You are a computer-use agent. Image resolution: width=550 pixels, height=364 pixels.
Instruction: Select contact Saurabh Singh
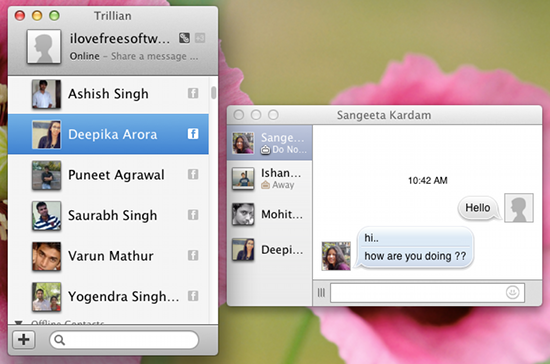point(108,215)
